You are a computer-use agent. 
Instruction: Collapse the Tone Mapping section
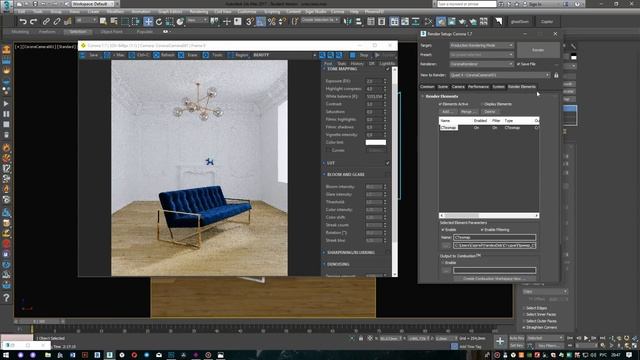coord(324,69)
